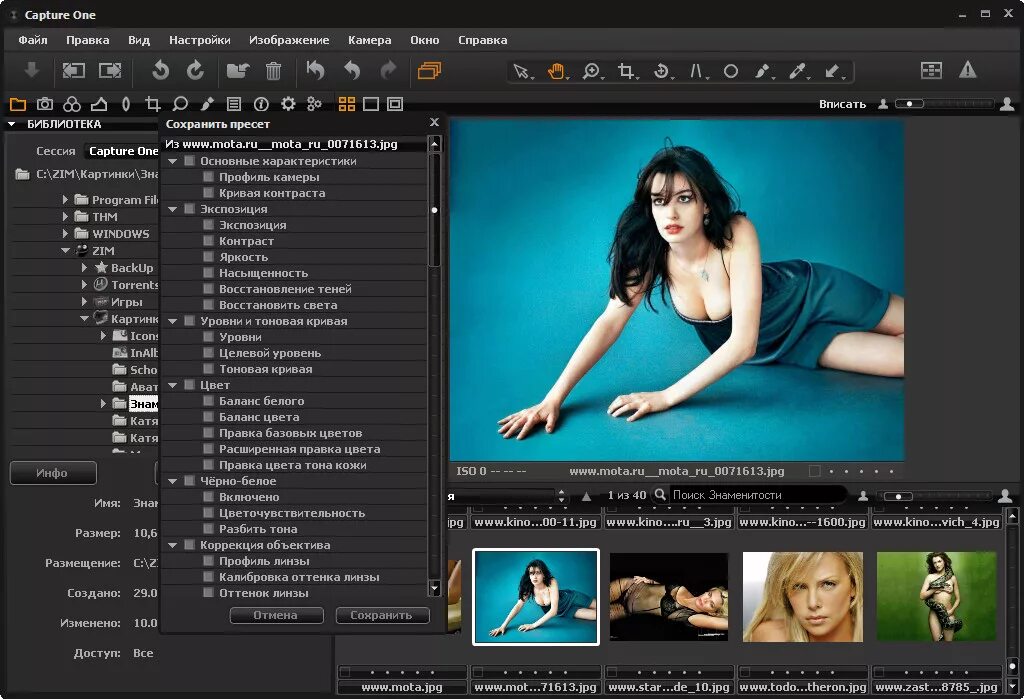Select the zoom magnifier tool
This screenshot has height=699, width=1024.
pyautogui.click(x=591, y=71)
